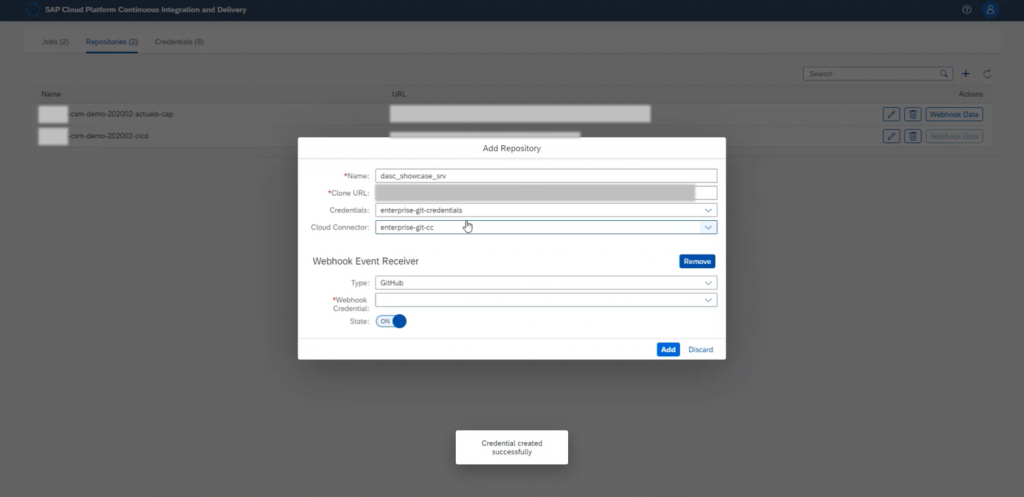1024x497 pixels.
Task: Click the plus icon to add repository
Action: tap(966, 74)
